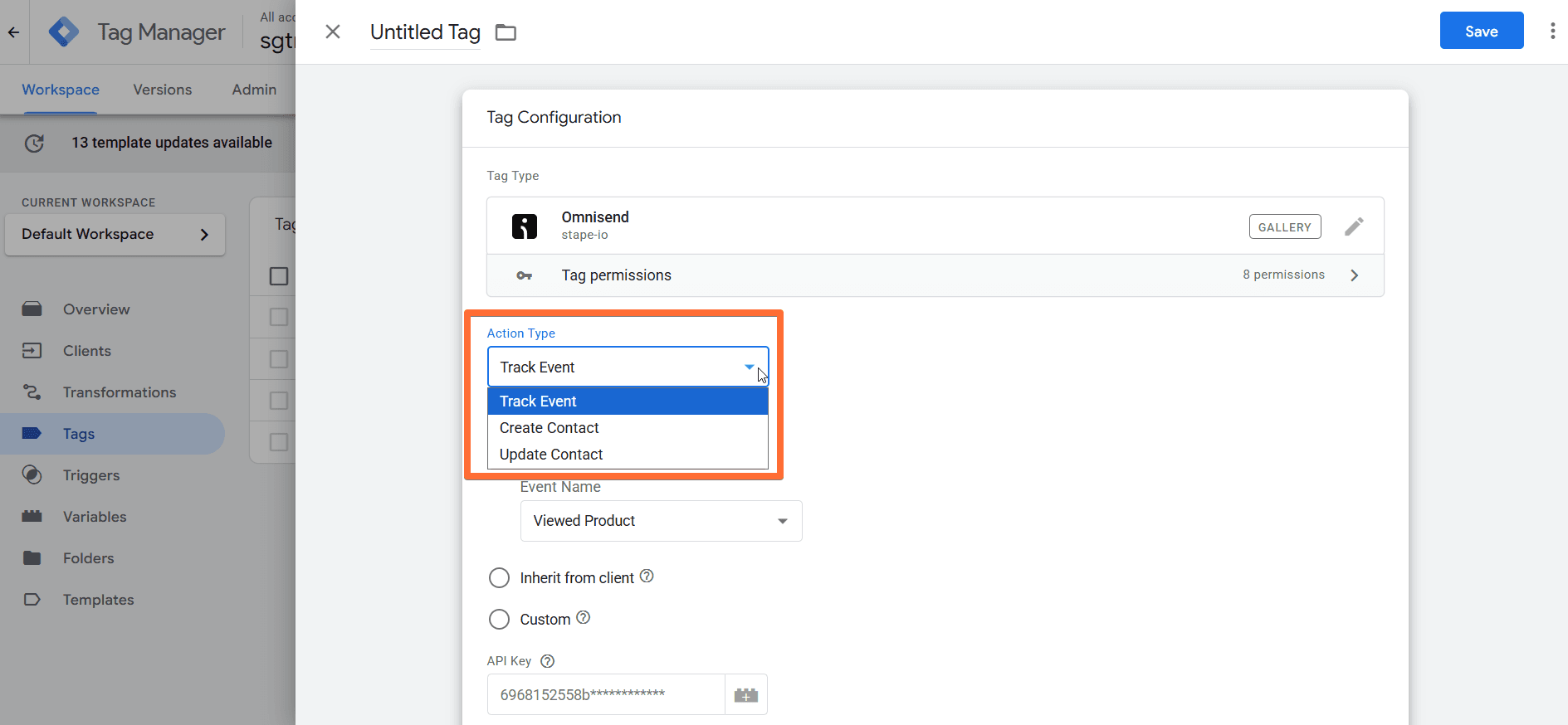
Task: Go to Transformations in the sidebar
Action: [x=120, y=392]
